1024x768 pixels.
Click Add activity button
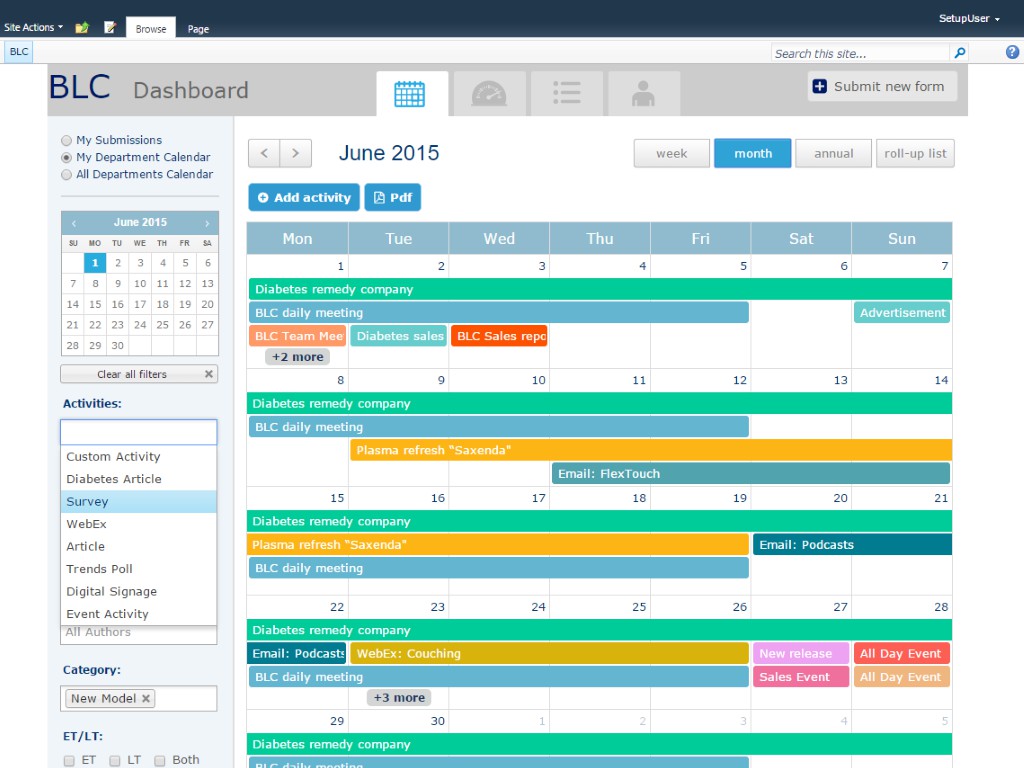(x=304, y=197)
